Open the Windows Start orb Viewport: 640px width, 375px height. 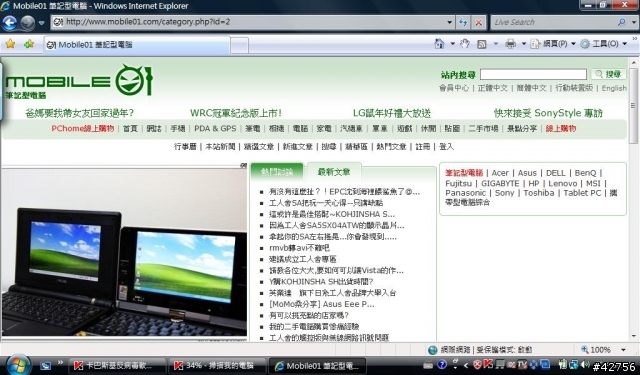pyautogui.click(x=17, y=365)
